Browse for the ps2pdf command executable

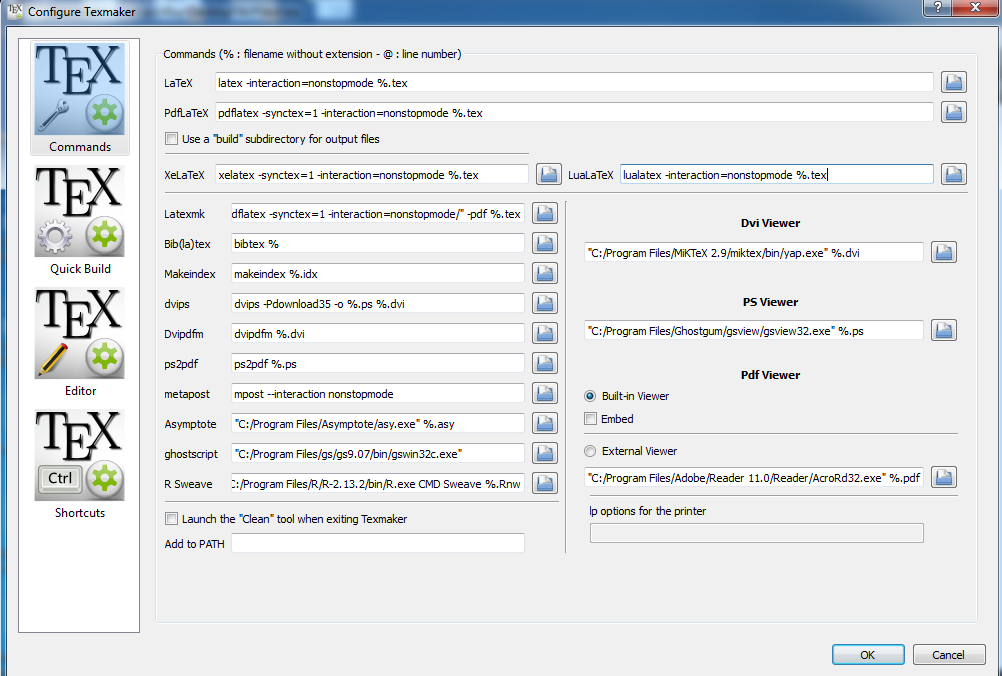[x=544, y=364]
